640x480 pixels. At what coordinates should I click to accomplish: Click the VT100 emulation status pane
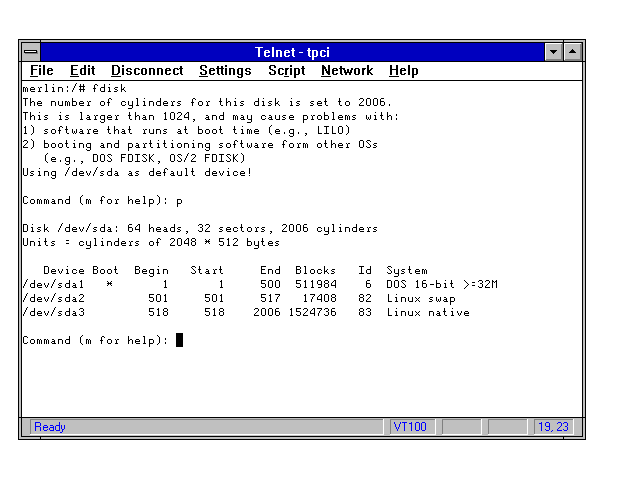coord(410,427)
